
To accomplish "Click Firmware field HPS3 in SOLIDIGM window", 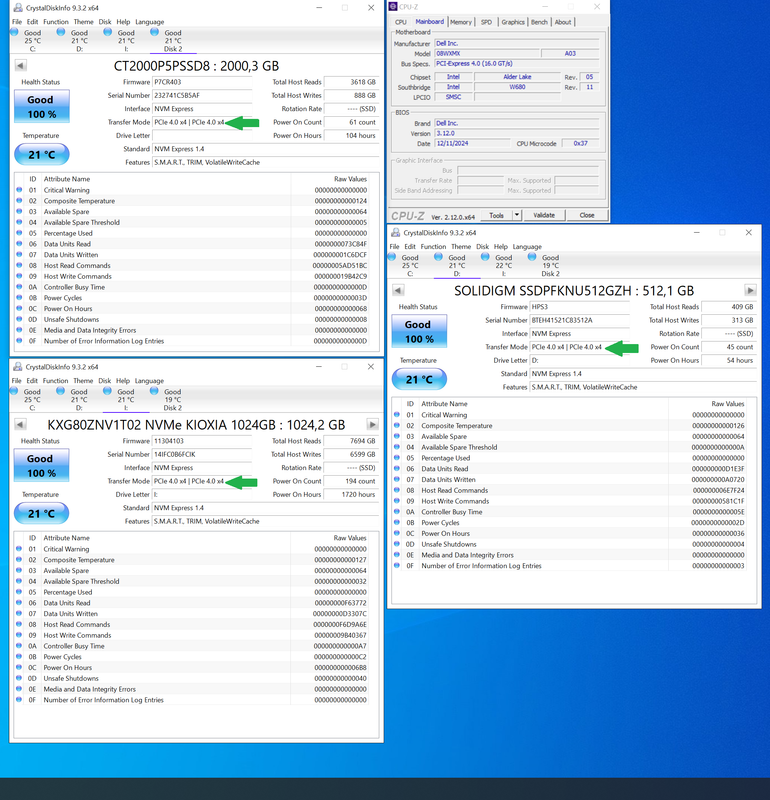I will click(580, 307).
